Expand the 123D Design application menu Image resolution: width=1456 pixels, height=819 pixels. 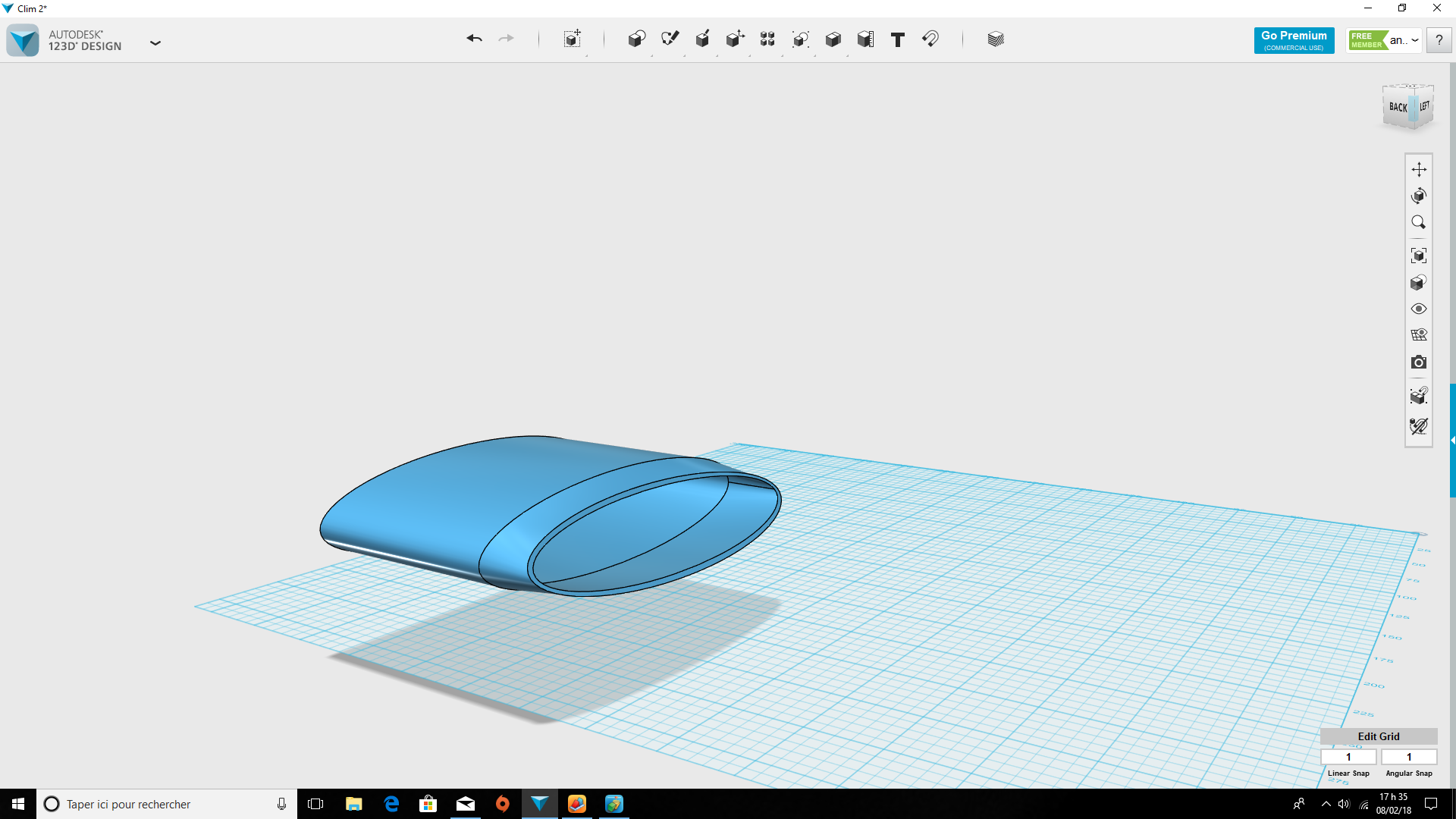pos(155,43)
